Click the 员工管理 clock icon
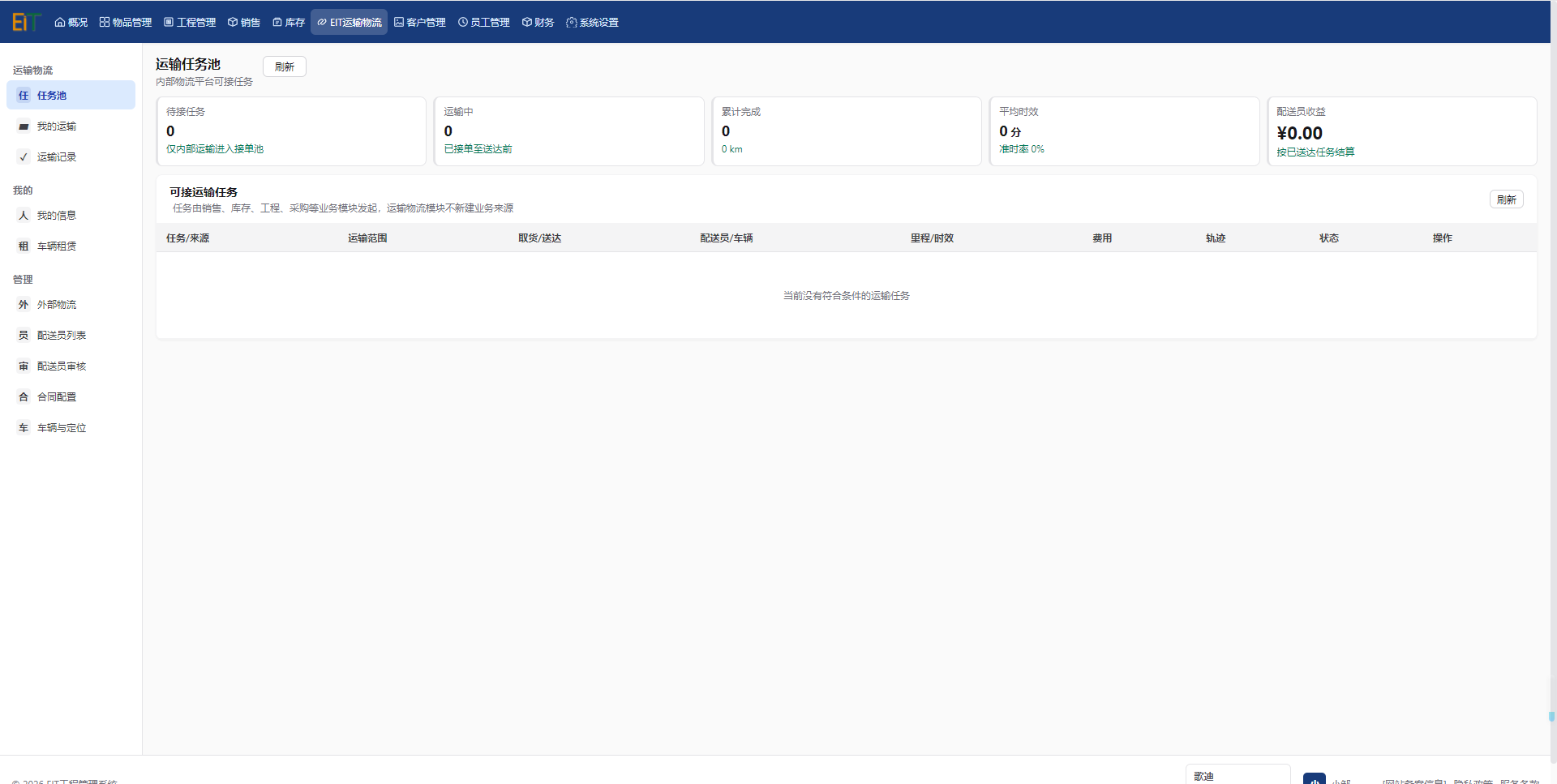 [x=463, y=22]
